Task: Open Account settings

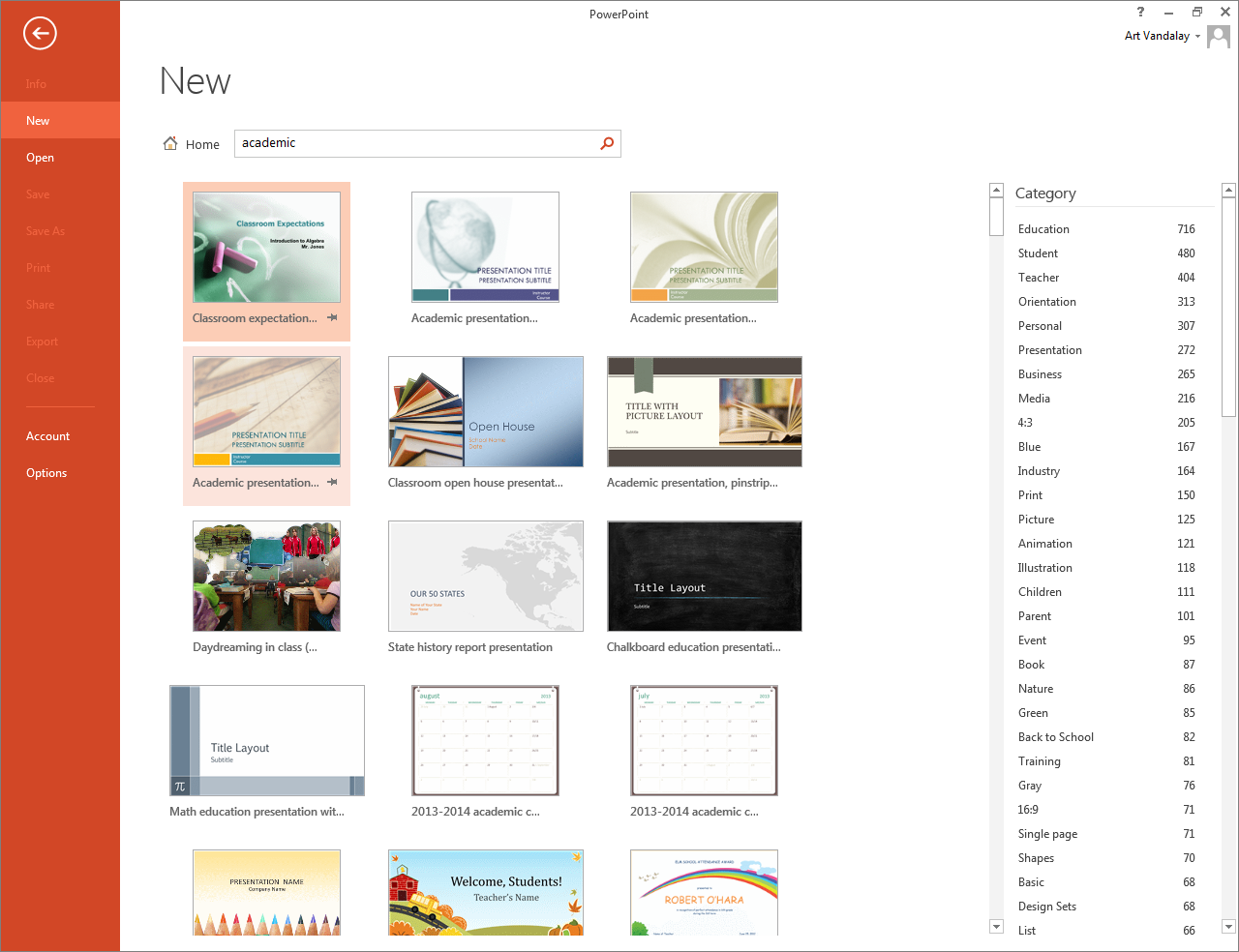Action: pyautogui.click(x=60, y=436)
